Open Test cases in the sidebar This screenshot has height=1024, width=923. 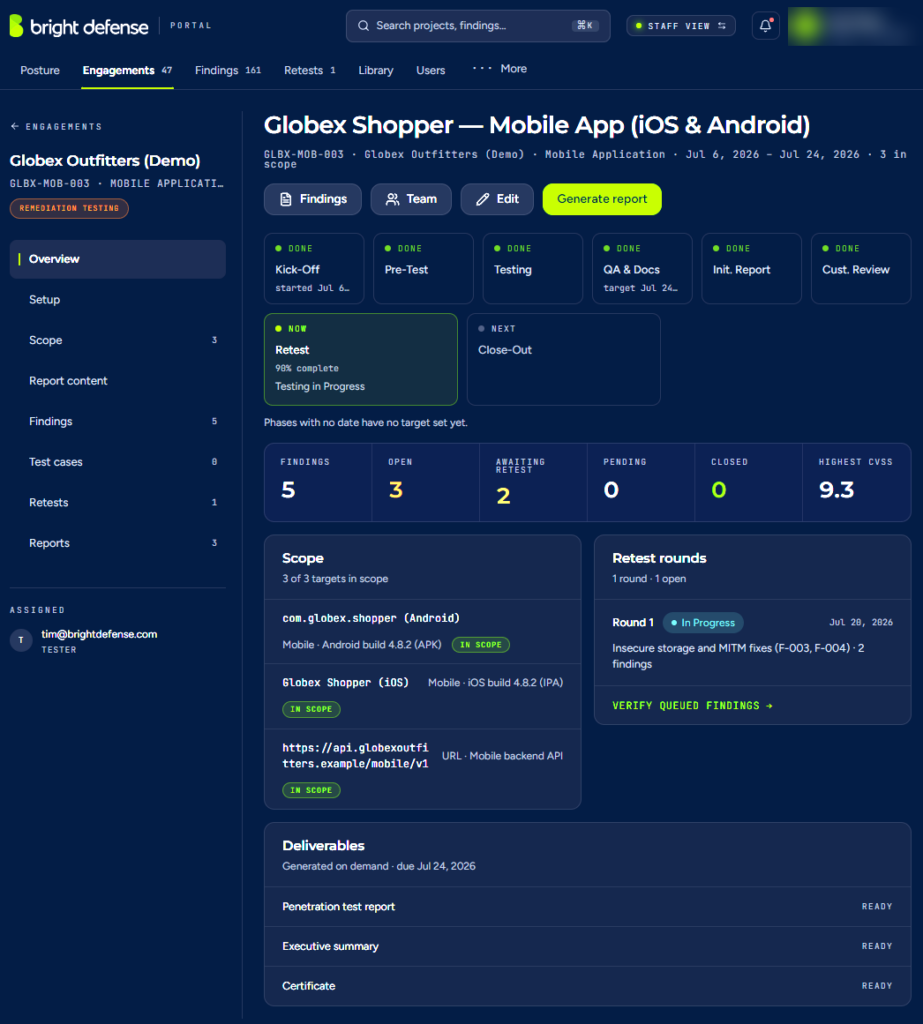[x=118, y=462]
